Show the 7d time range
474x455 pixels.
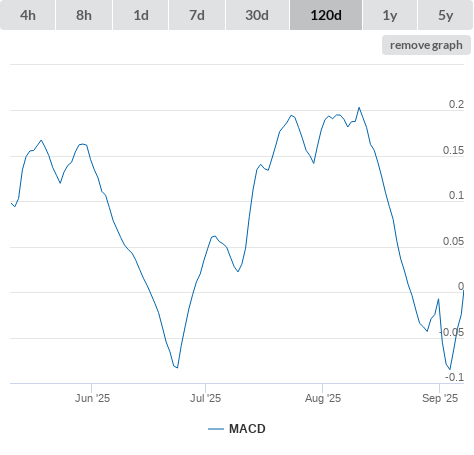pos(197,15)
